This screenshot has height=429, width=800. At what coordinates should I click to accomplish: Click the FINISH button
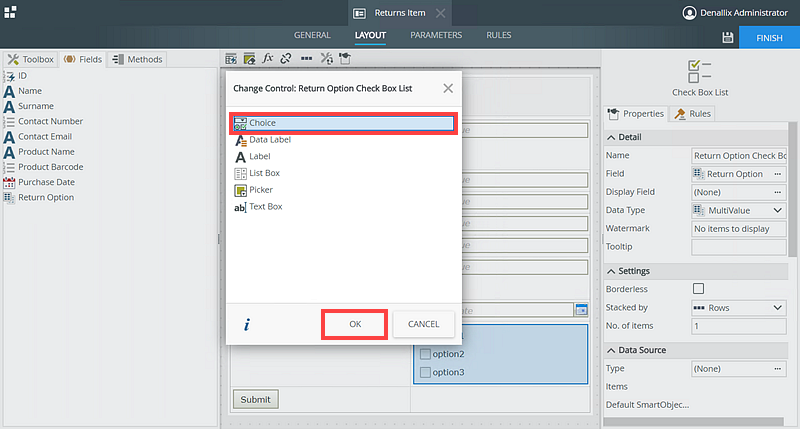[x=769, y=37]
